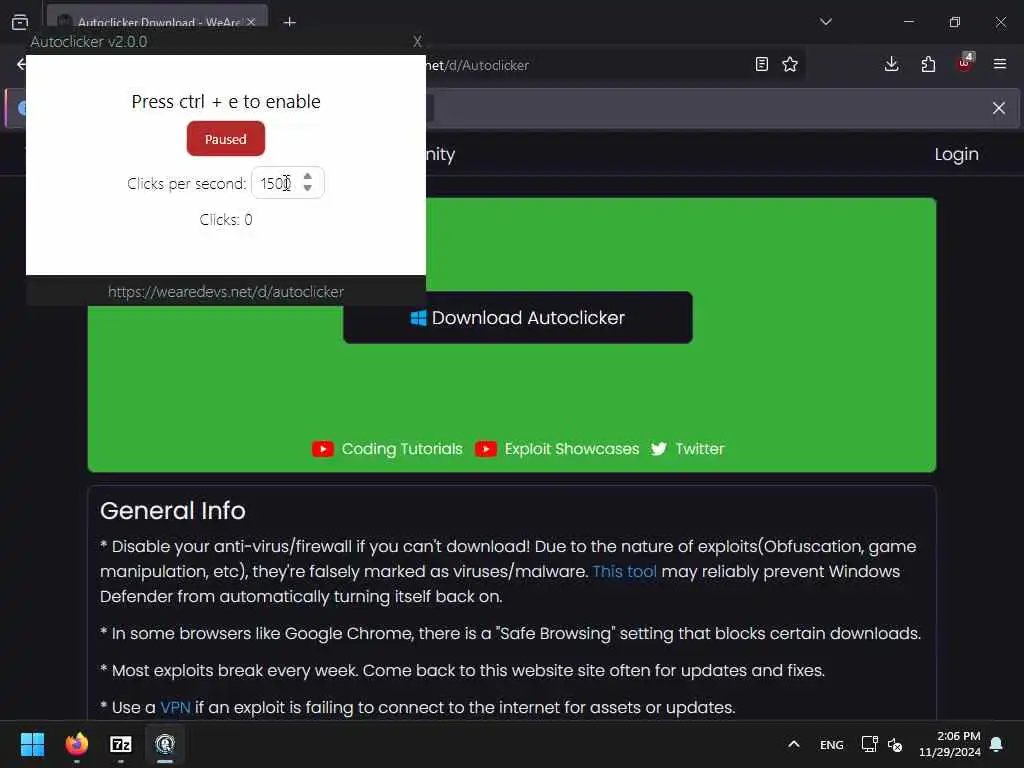Open the Firefox extensions puzzle icon
This screenshot has width=1024, height=768.
tap(928, 64)
